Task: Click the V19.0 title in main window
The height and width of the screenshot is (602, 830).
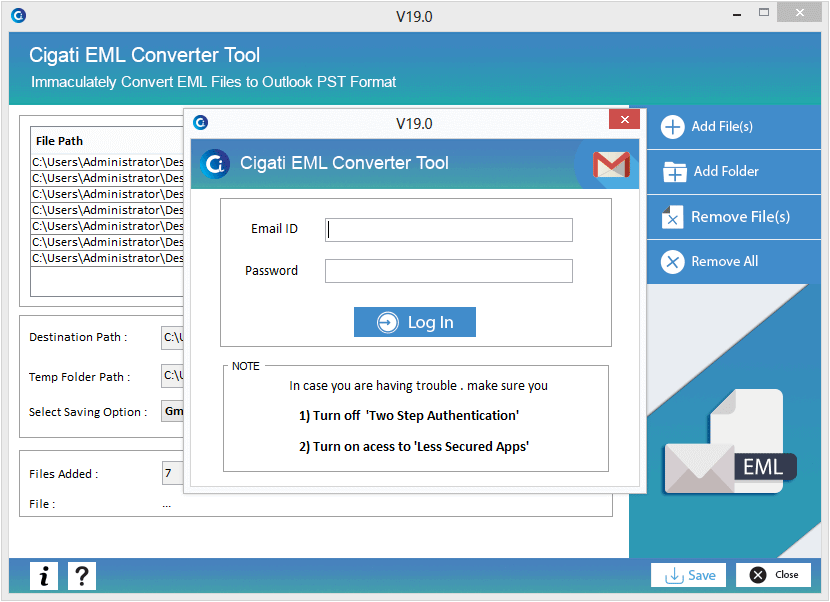Action: point(414,16)
